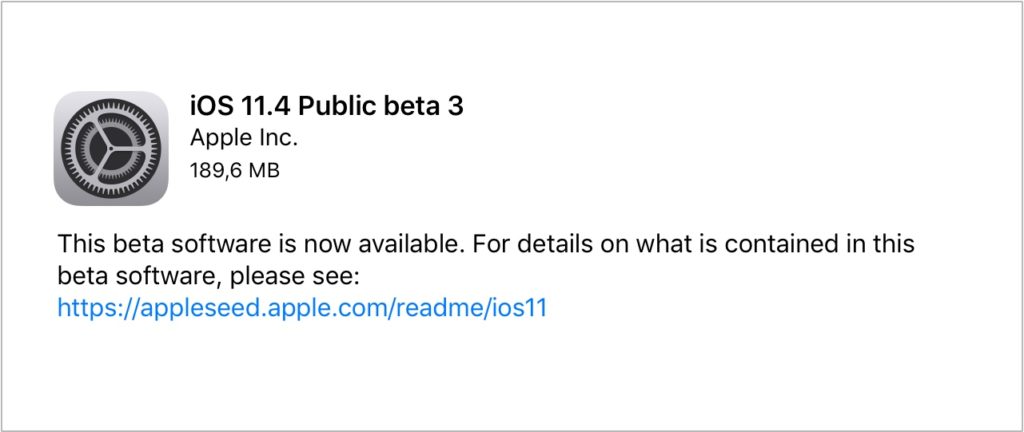Image resolution: width=1024 pixels, height=432 pixels.
Task: Tap the Settings gear update icon
Action: click(x=110, y=148)
